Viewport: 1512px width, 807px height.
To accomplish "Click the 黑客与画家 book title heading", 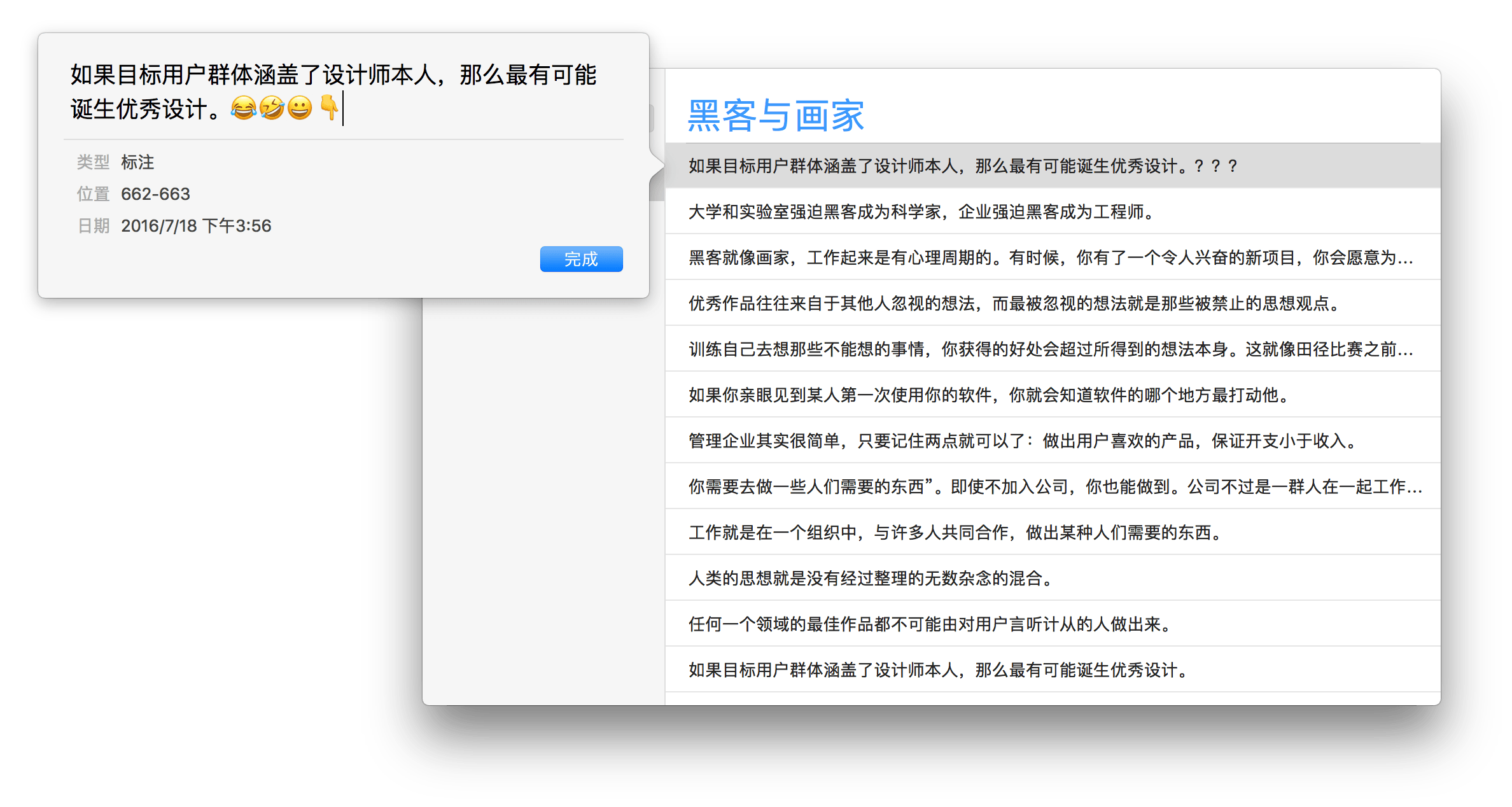I will click(x=776, y=116).
